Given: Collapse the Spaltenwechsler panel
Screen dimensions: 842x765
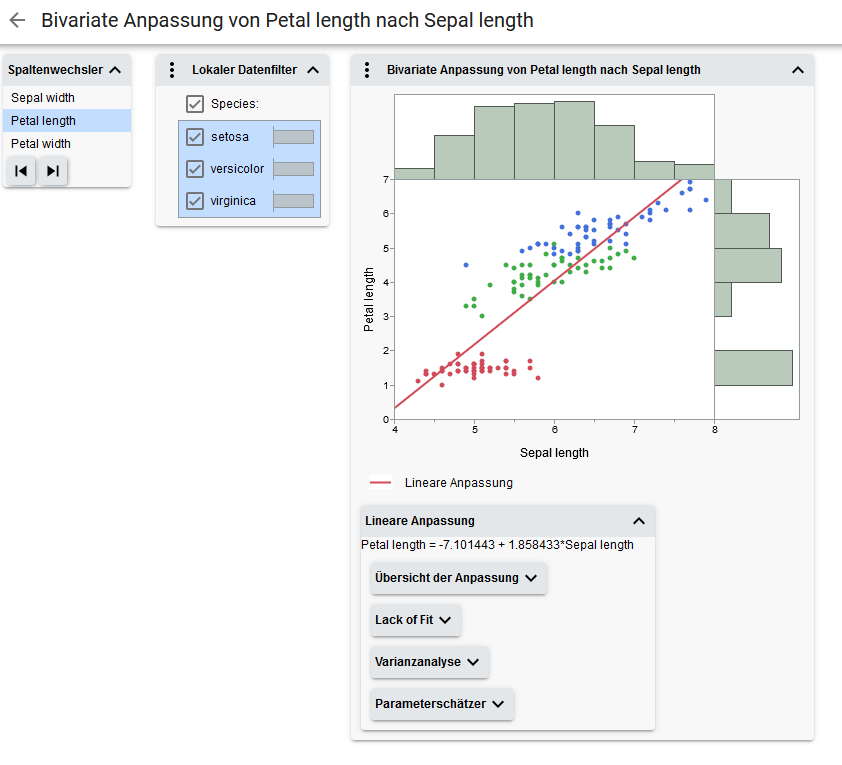Looking at the screenshot, I should [x=115, y=70].
